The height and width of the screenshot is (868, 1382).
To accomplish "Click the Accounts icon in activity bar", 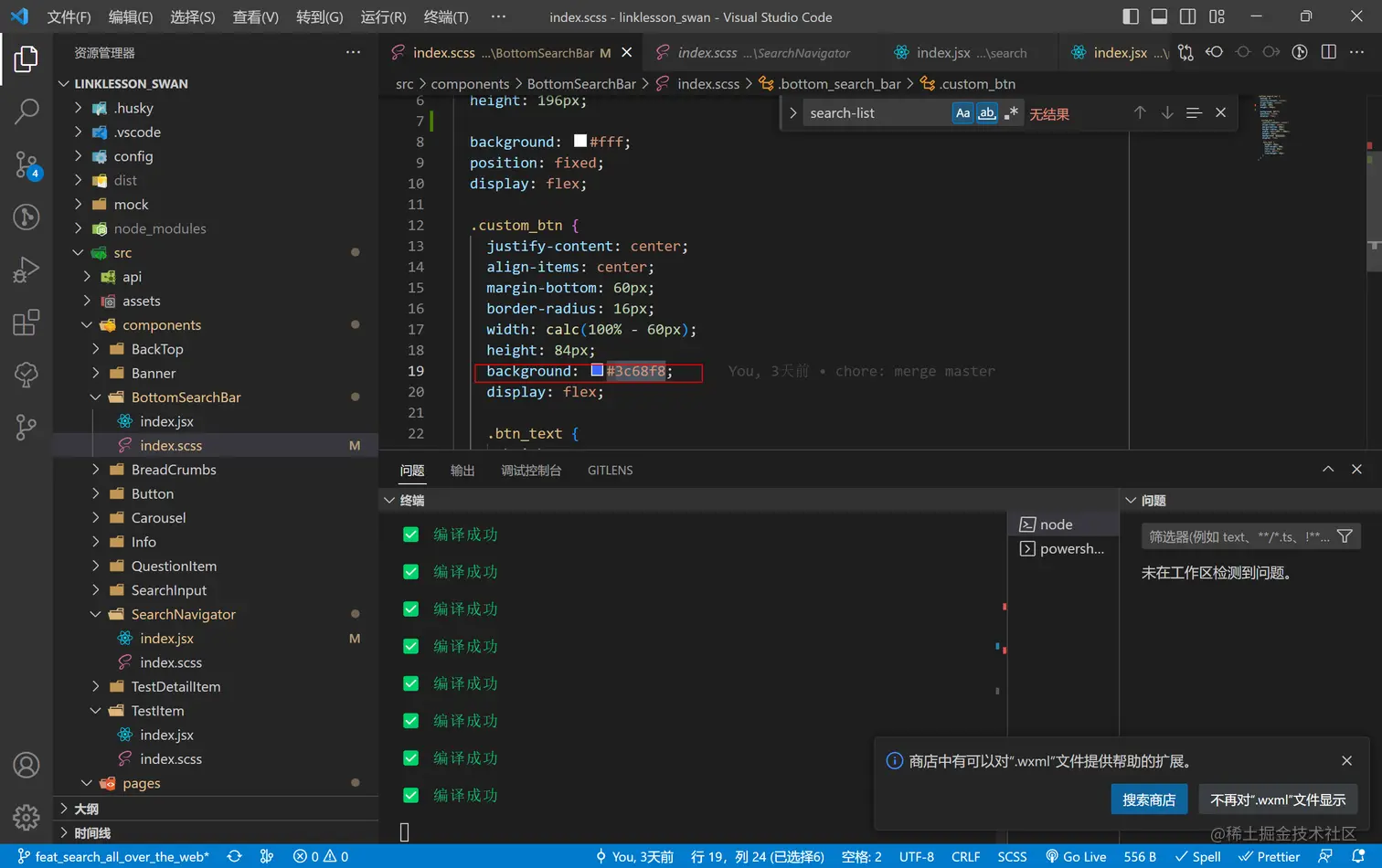I will pos(27,765).
